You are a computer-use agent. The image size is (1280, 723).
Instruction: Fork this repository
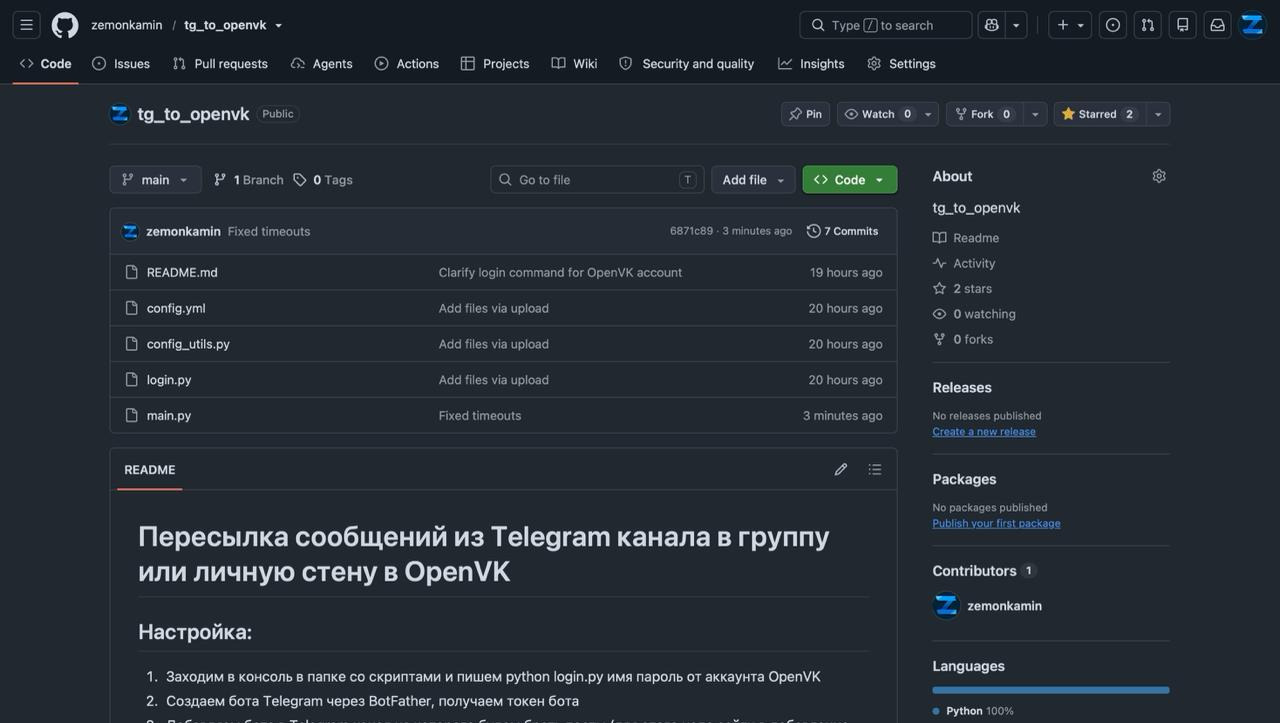985,114
